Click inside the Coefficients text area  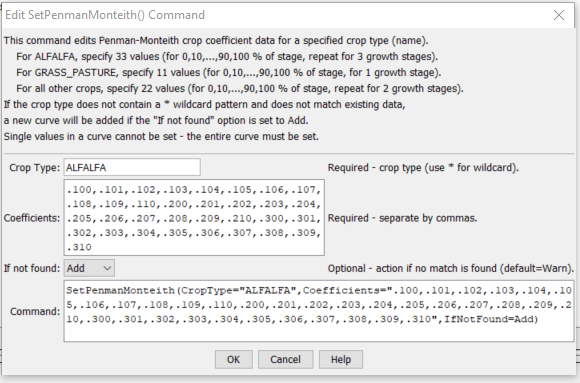[x=194, y=218]
